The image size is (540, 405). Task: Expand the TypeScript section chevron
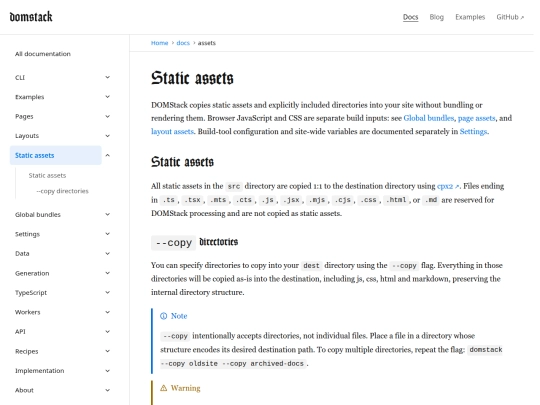(x=107, y=292)
